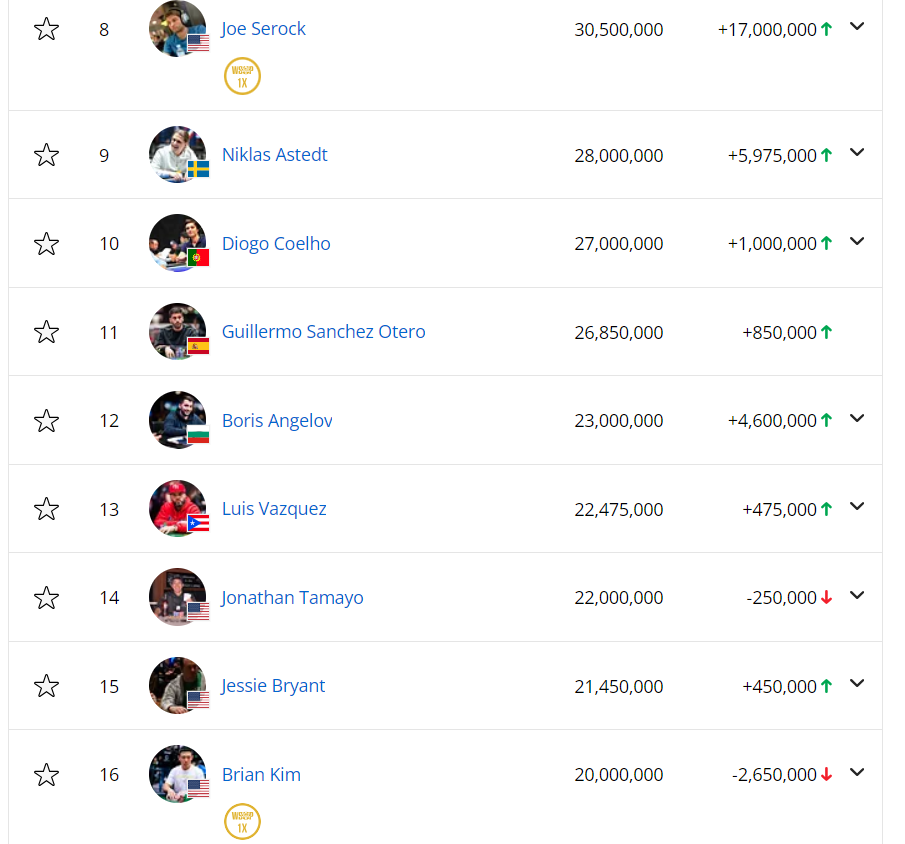905x844 pixels.
Task: Mark Jonathan Tamayo with the star
Action: (46, 598)
